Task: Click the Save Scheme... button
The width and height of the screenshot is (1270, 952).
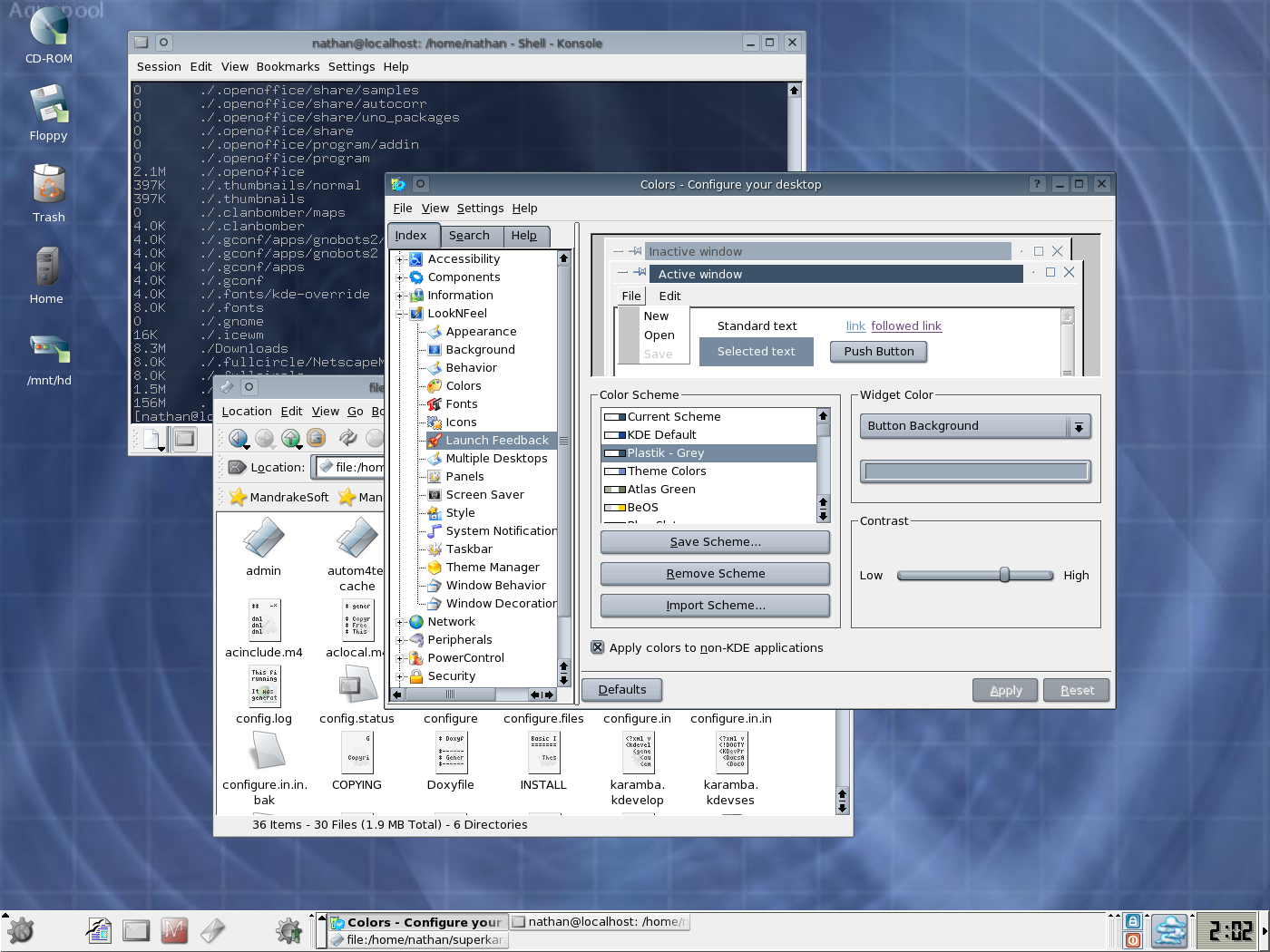Action: (x=715, y=542)
